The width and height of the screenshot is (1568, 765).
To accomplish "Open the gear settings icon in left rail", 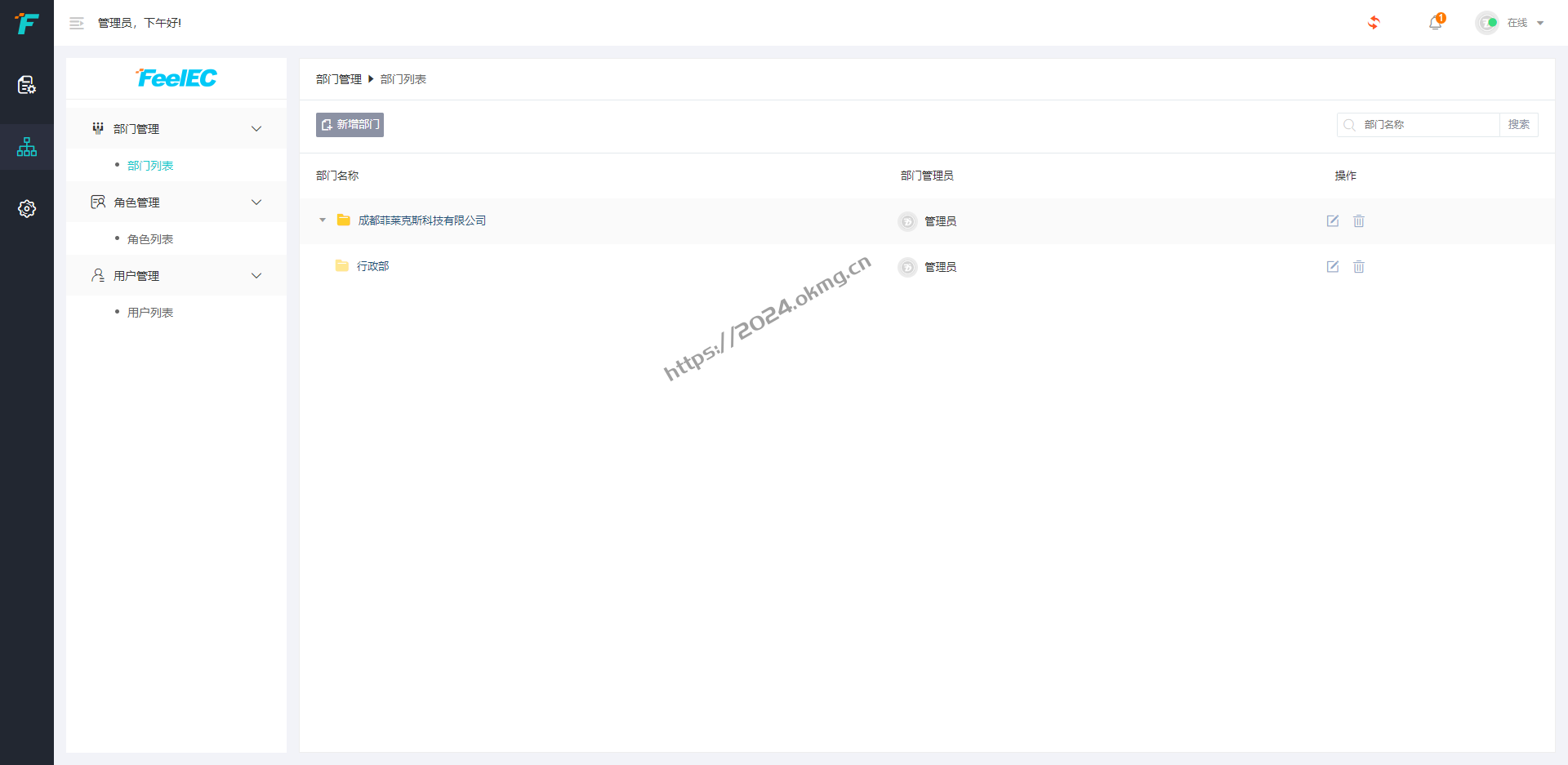I will click(x=27, y=209).
